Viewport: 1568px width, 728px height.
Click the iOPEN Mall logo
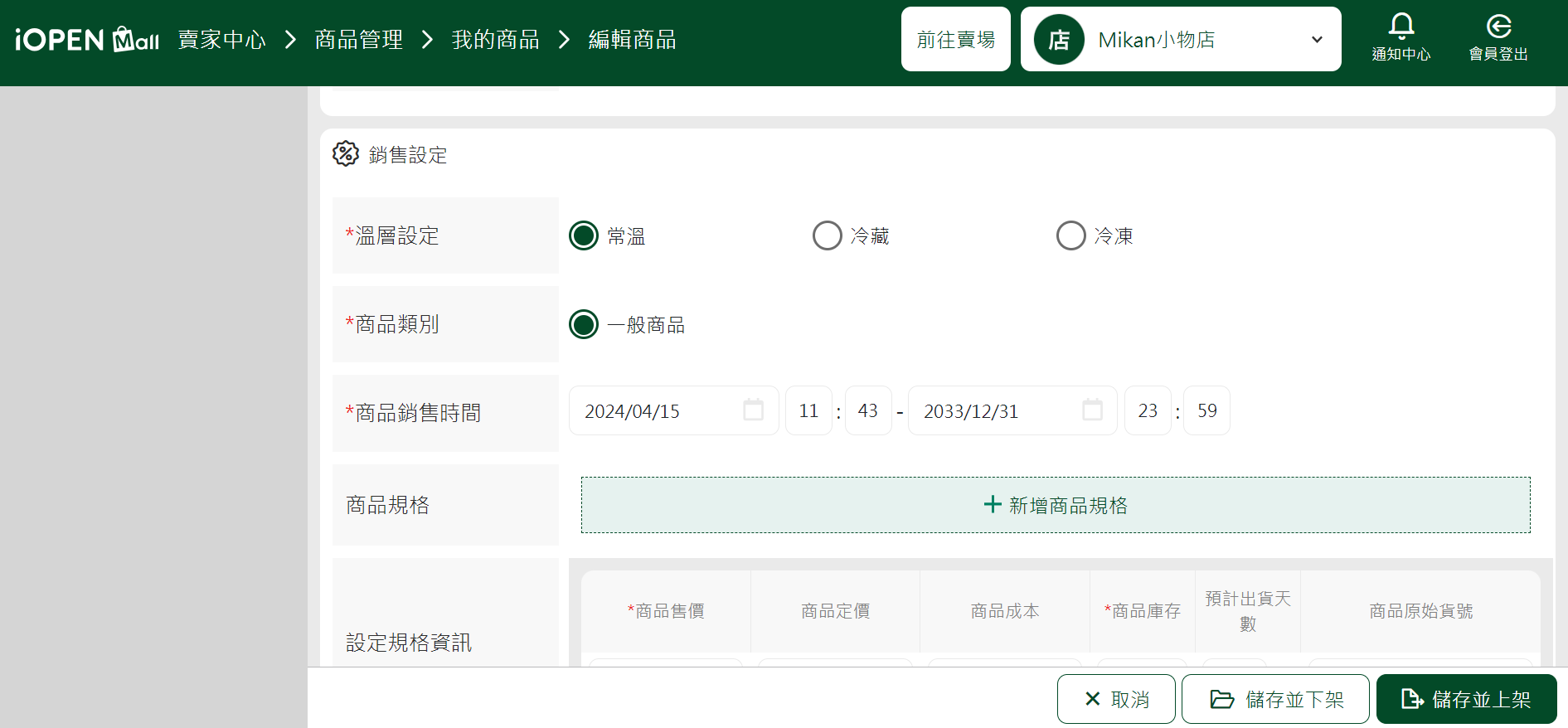tap(87, 39)
